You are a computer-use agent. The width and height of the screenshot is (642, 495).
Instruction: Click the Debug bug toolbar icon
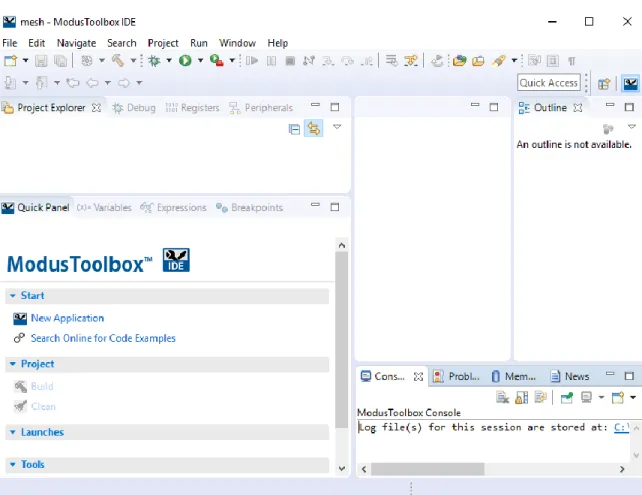pyautogui.click(x=154, y=61)
